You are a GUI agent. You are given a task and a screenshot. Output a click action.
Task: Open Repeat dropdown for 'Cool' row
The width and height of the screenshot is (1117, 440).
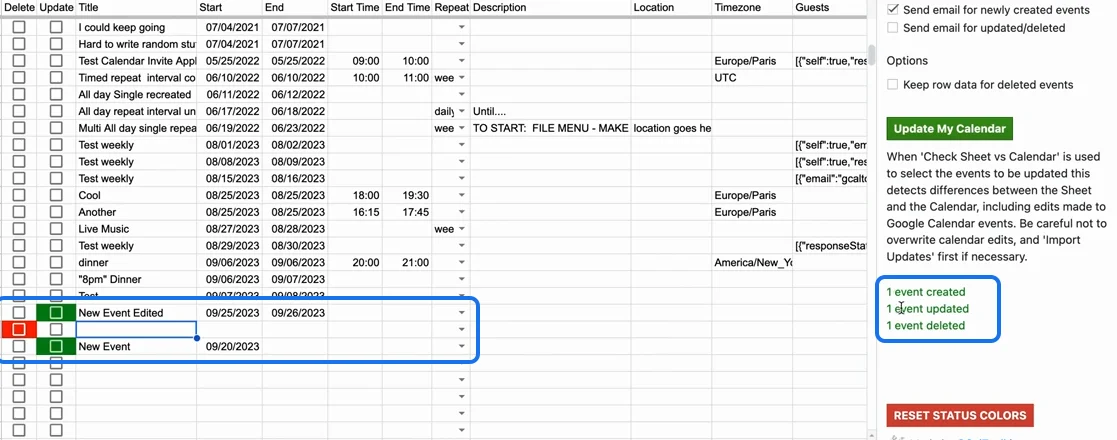pyautogui.click(x=462, y=195)
